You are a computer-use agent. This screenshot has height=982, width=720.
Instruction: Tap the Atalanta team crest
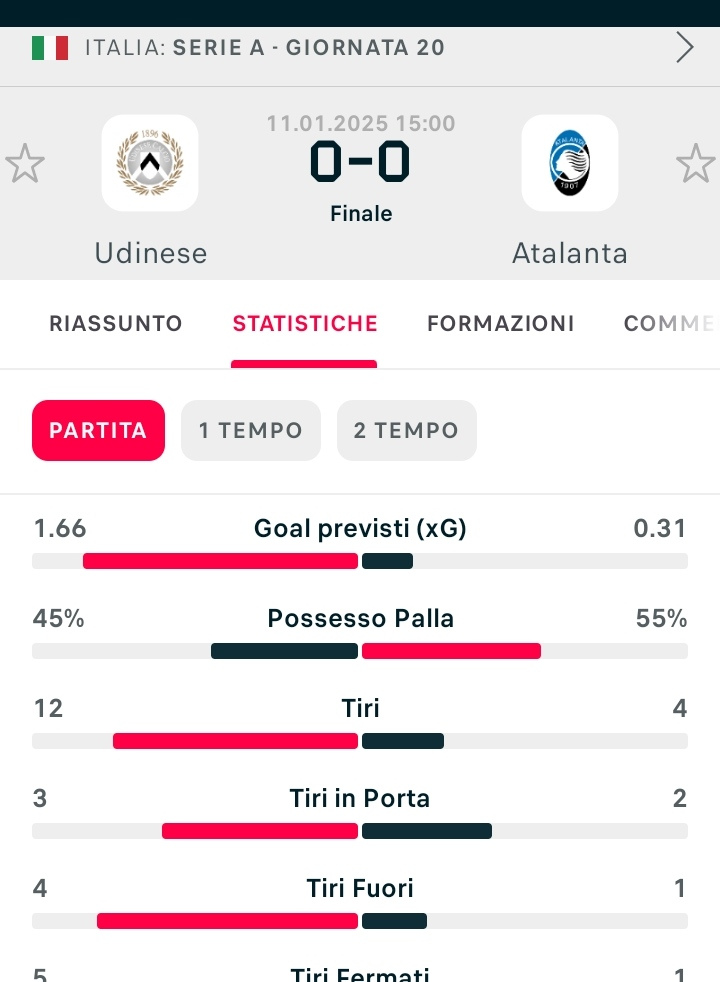pos(570,163)
